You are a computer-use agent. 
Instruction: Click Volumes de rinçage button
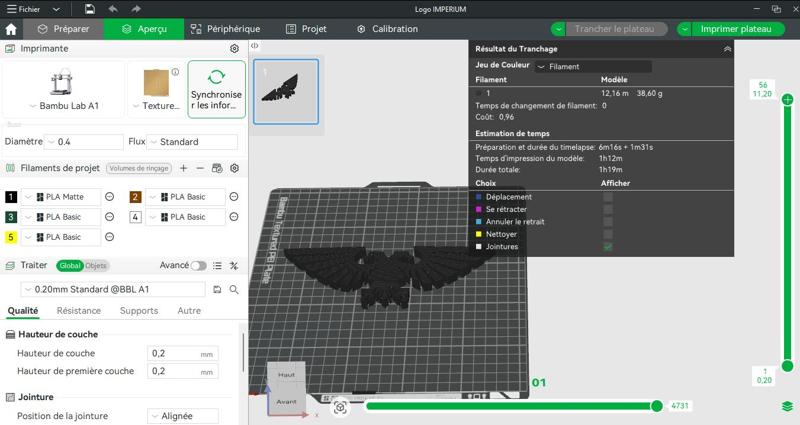(139, 168)
